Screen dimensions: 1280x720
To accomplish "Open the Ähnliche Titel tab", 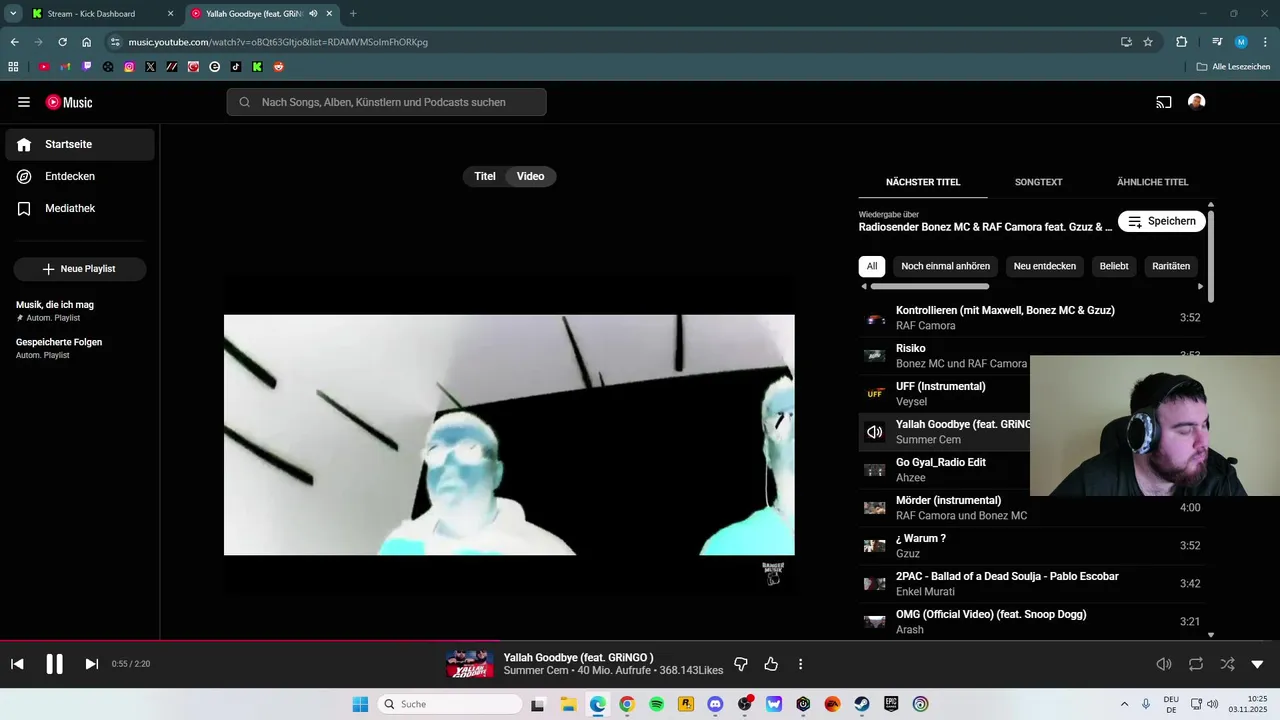I will point(1152,182).
